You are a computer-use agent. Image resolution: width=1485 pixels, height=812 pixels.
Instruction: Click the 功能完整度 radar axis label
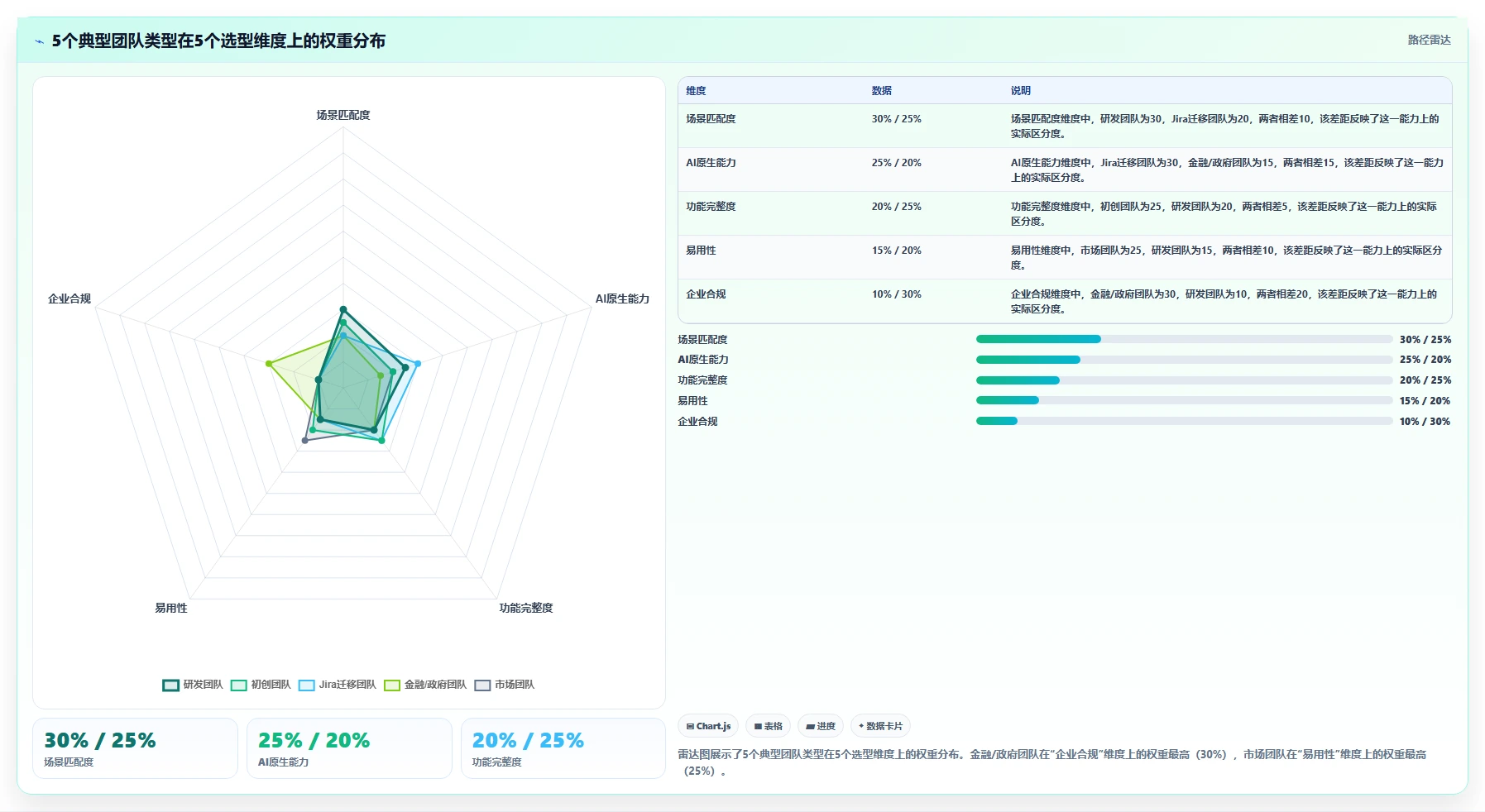(x=526, y=608)
